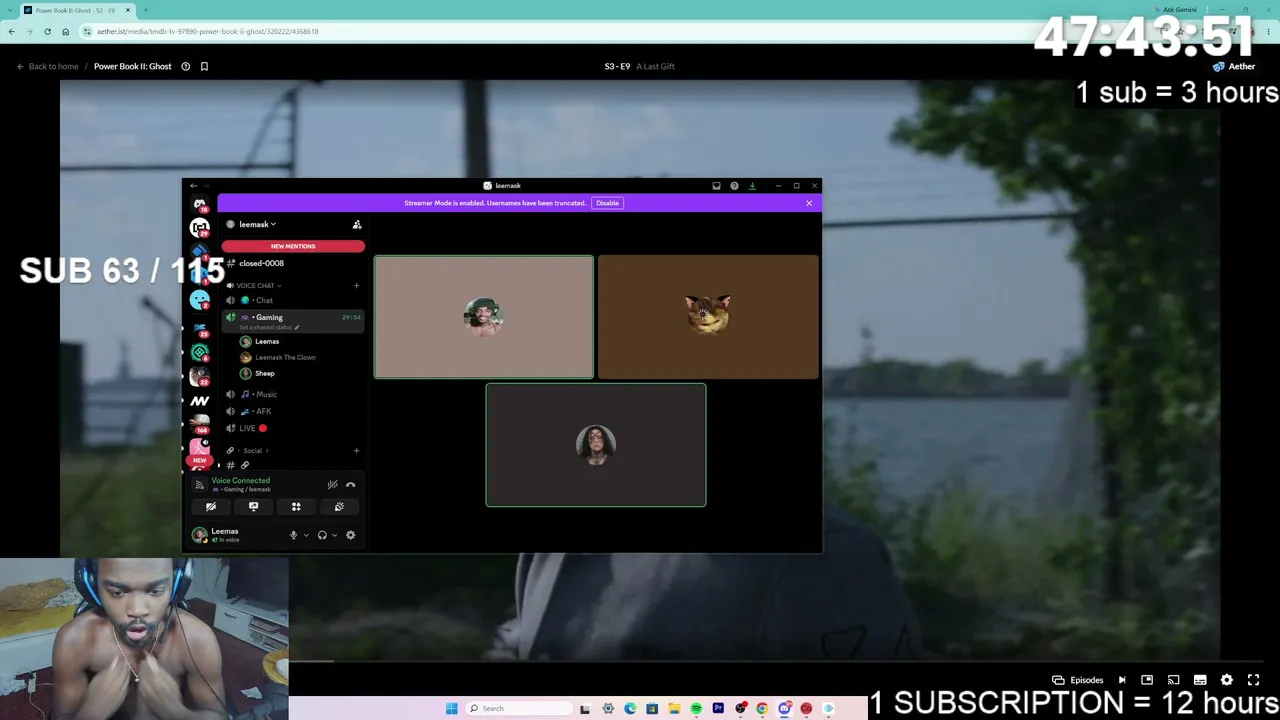Skip to next episode in player
The width and height of the screenshot is (1280, 720).
click(1122, 680)
